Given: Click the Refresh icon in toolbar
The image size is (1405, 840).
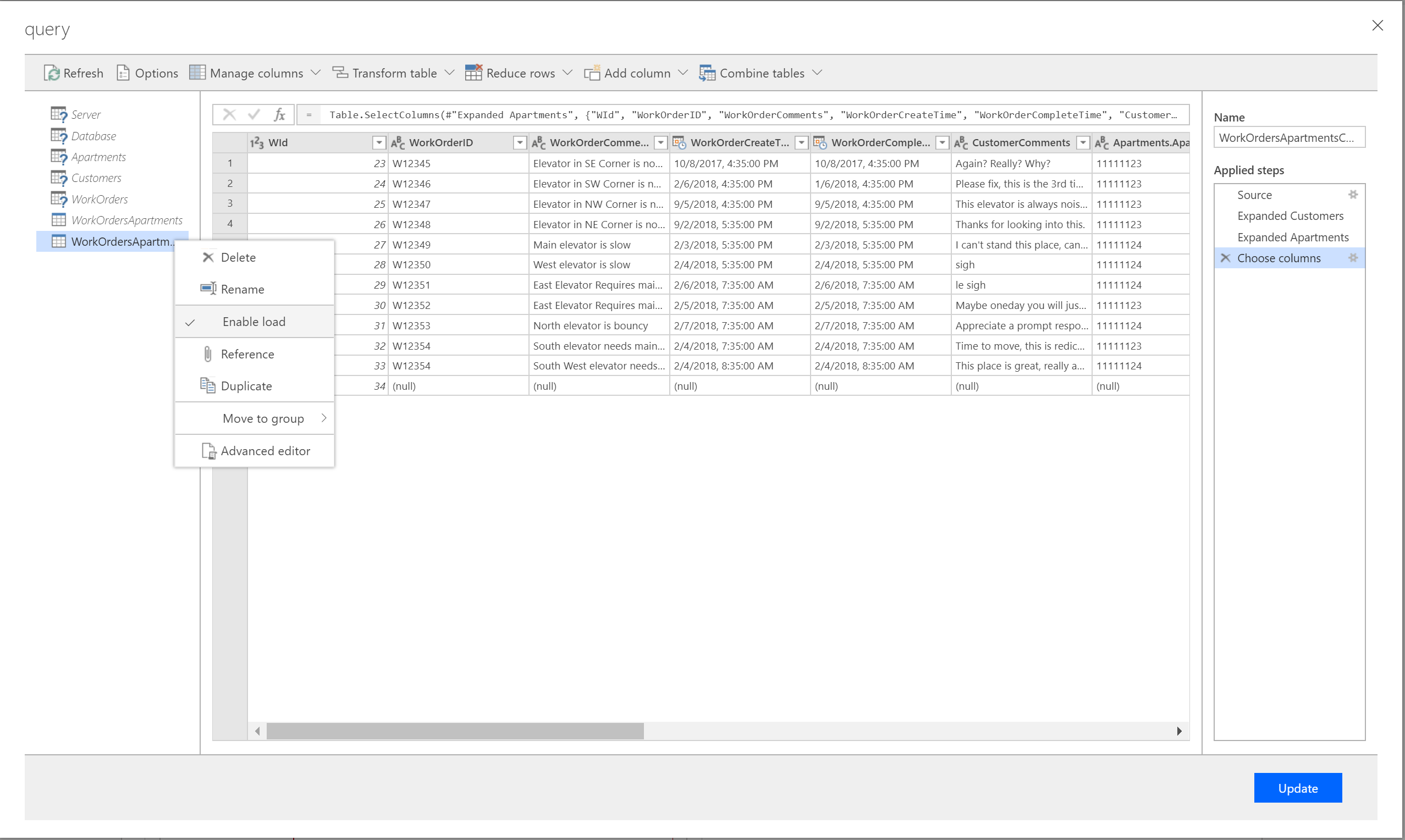Looking at the screenshot, I should pos(52,73).
